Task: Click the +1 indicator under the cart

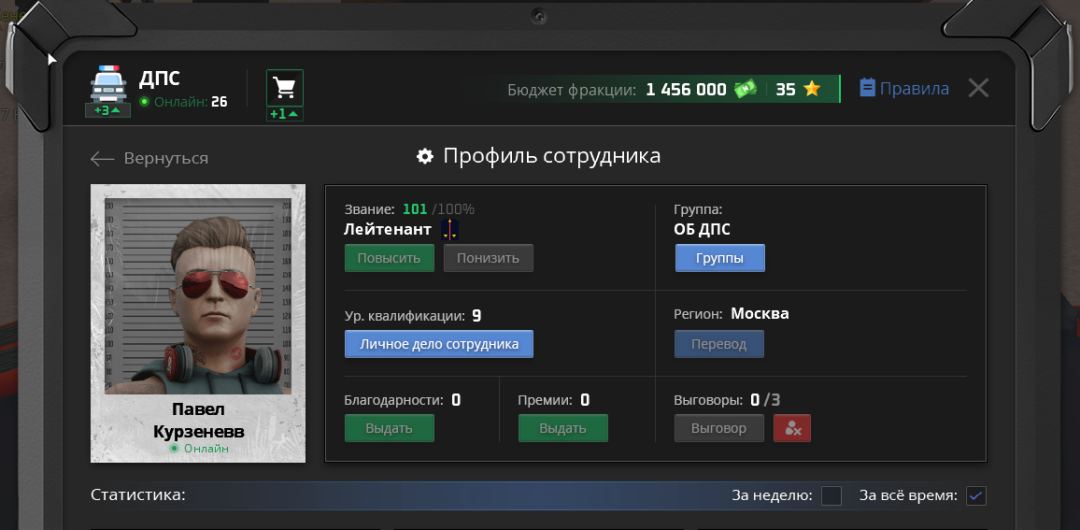Action: pyautogui.click(x=284, y=114)
